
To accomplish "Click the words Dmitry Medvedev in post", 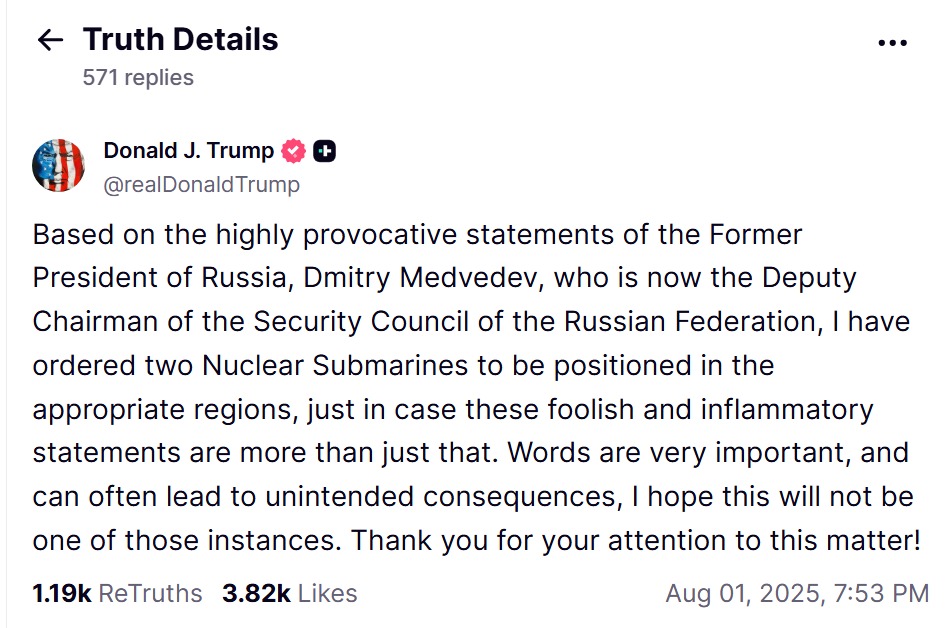I will [x=419, y=278].
